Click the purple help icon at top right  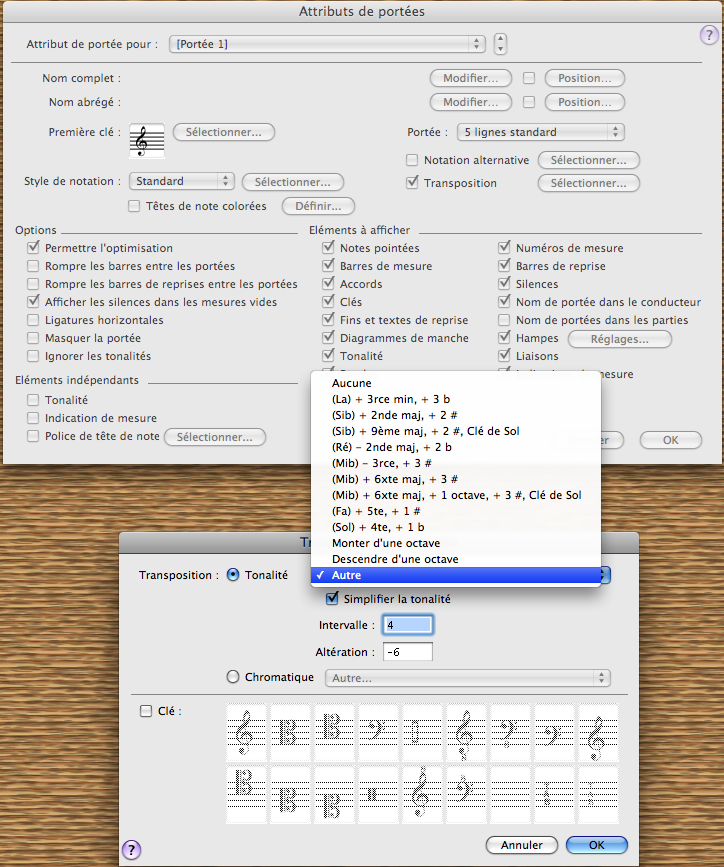(x=708, y=36)
